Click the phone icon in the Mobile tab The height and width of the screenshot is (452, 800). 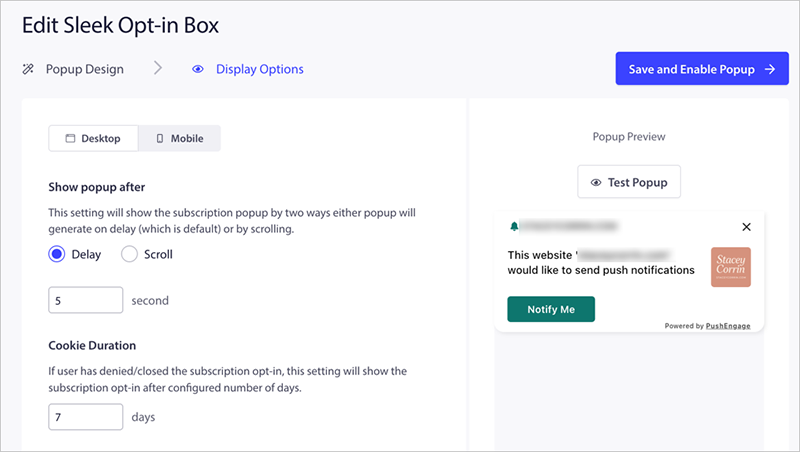(160, 139)
